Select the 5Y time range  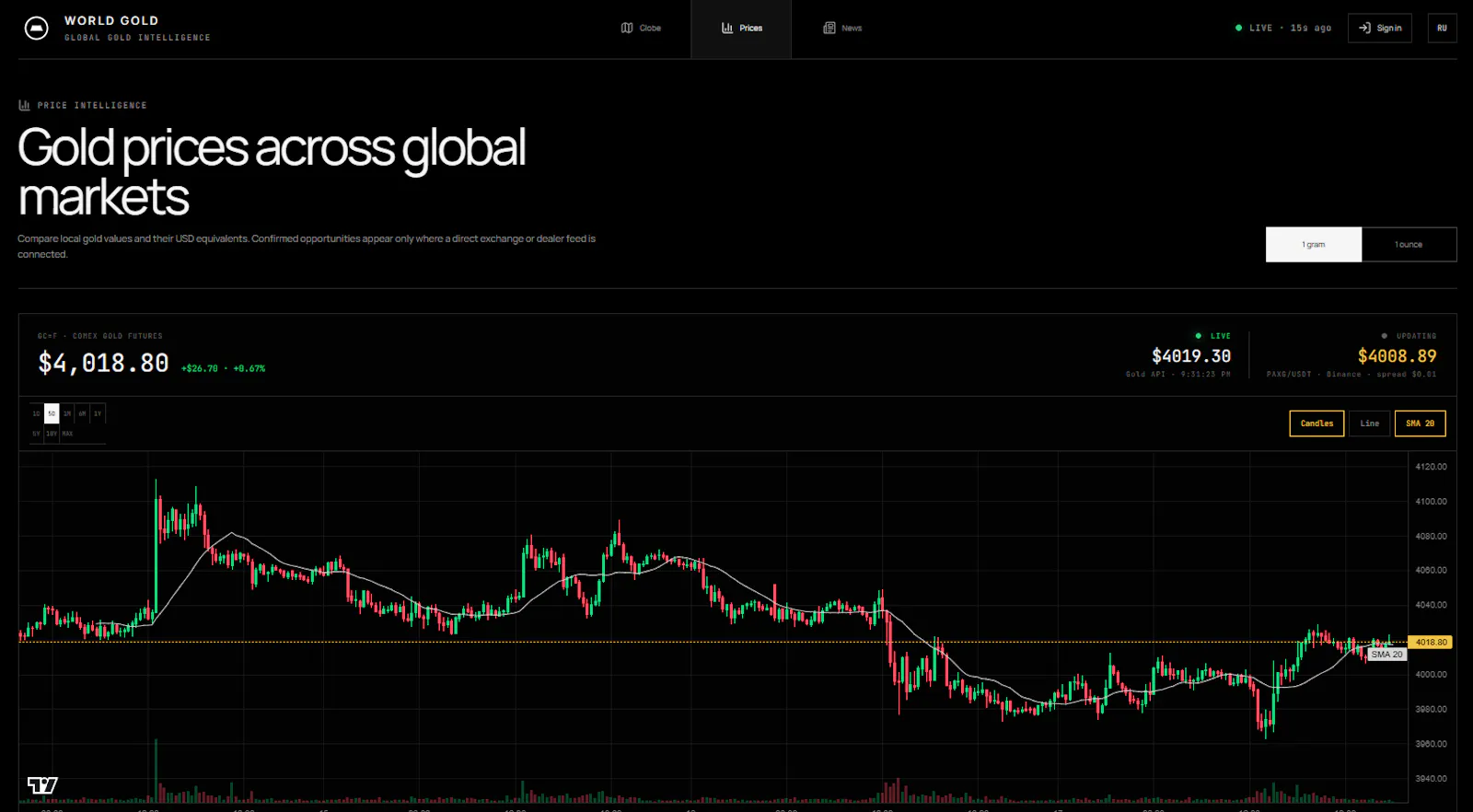click(x=37, y=434)
